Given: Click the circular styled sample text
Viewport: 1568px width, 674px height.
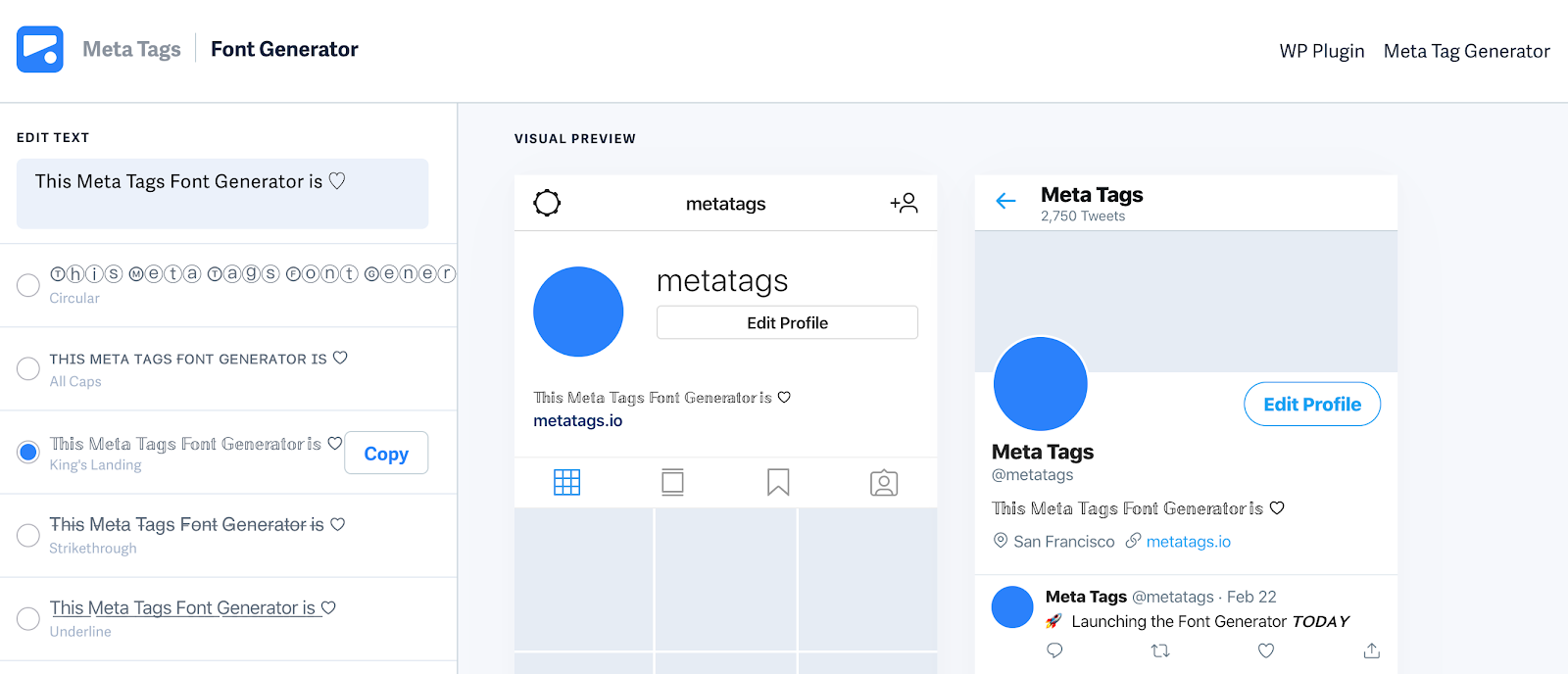Looking at the screenshot, I should coord(253,273).
